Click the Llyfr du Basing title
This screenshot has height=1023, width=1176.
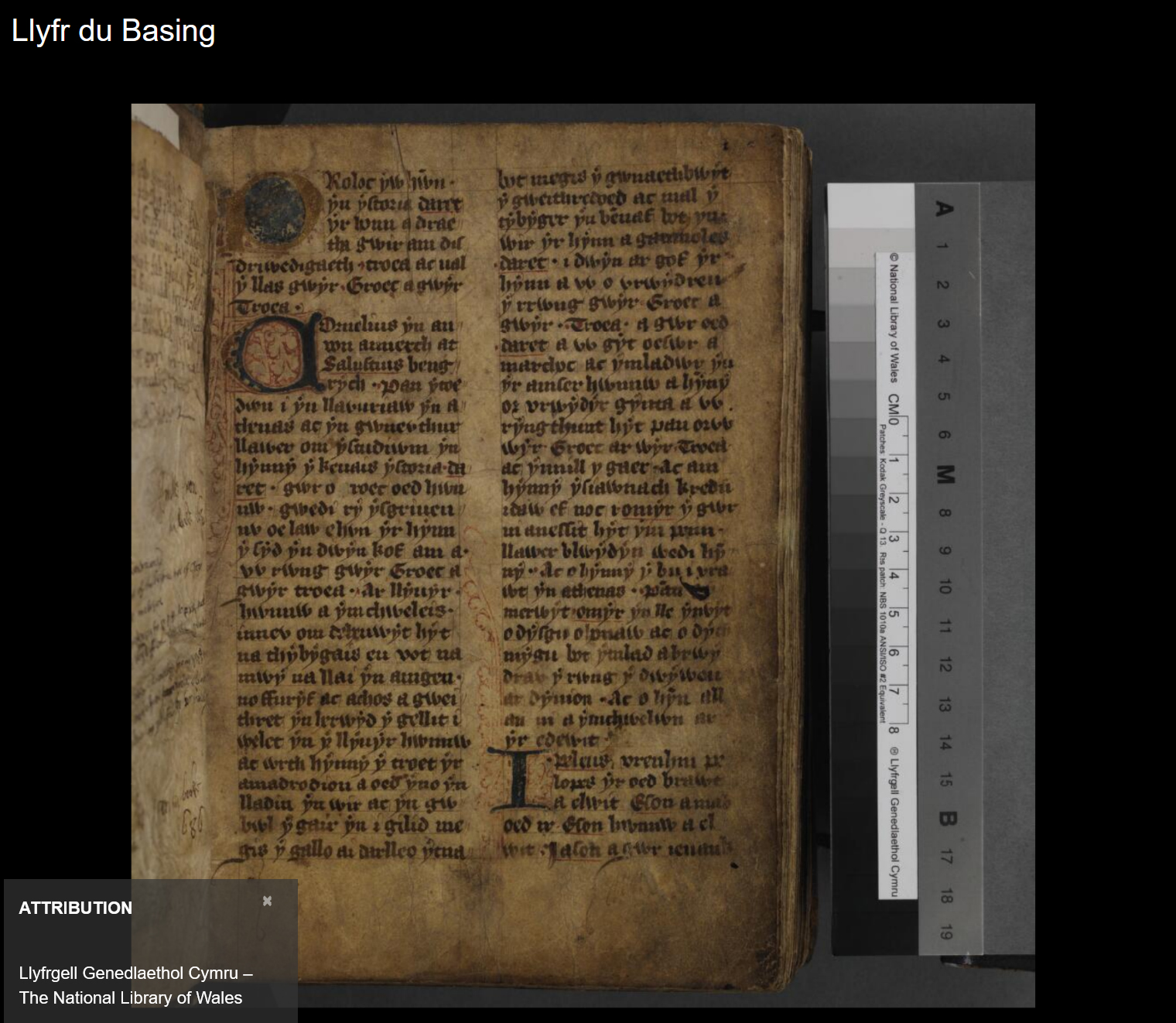[x=113, y=31]
